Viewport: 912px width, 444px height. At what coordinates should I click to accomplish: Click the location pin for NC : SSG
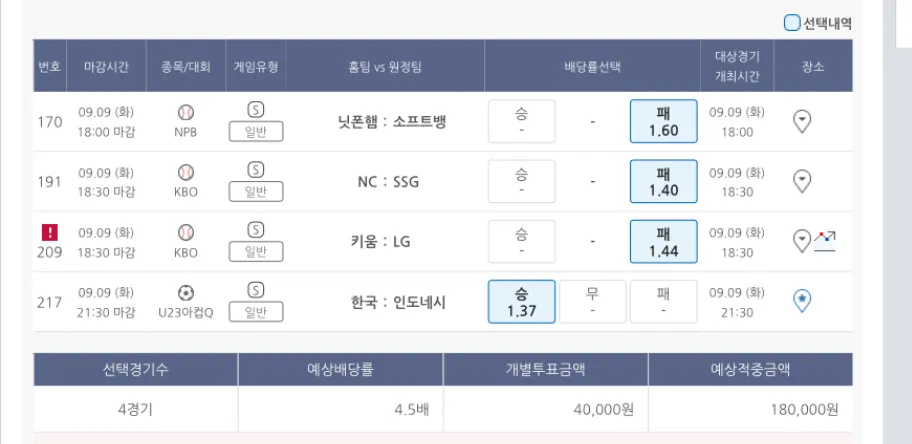(x=801, y=181)
